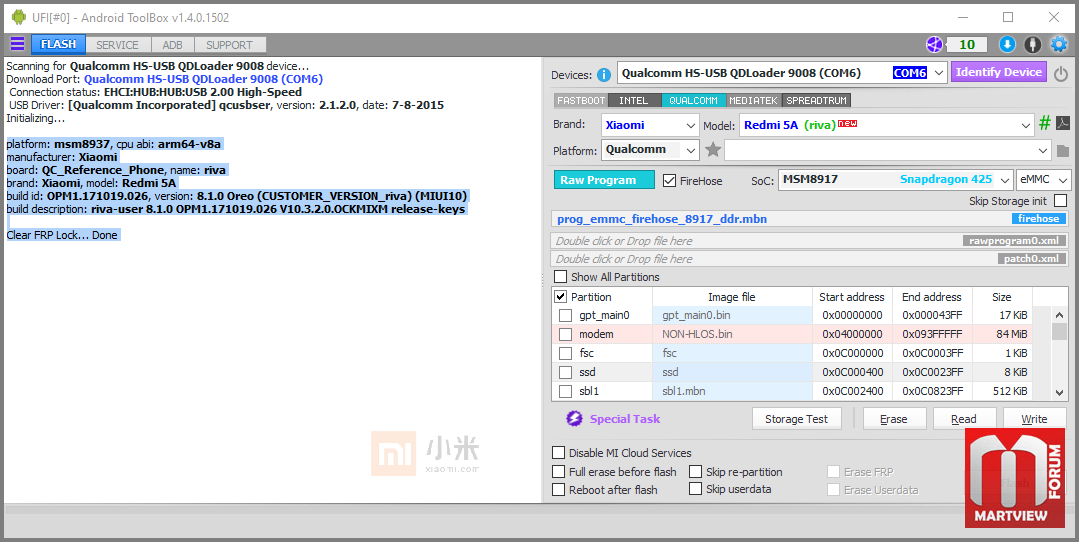Check the sbl1 partition checkbox

(x=566, y=391)
